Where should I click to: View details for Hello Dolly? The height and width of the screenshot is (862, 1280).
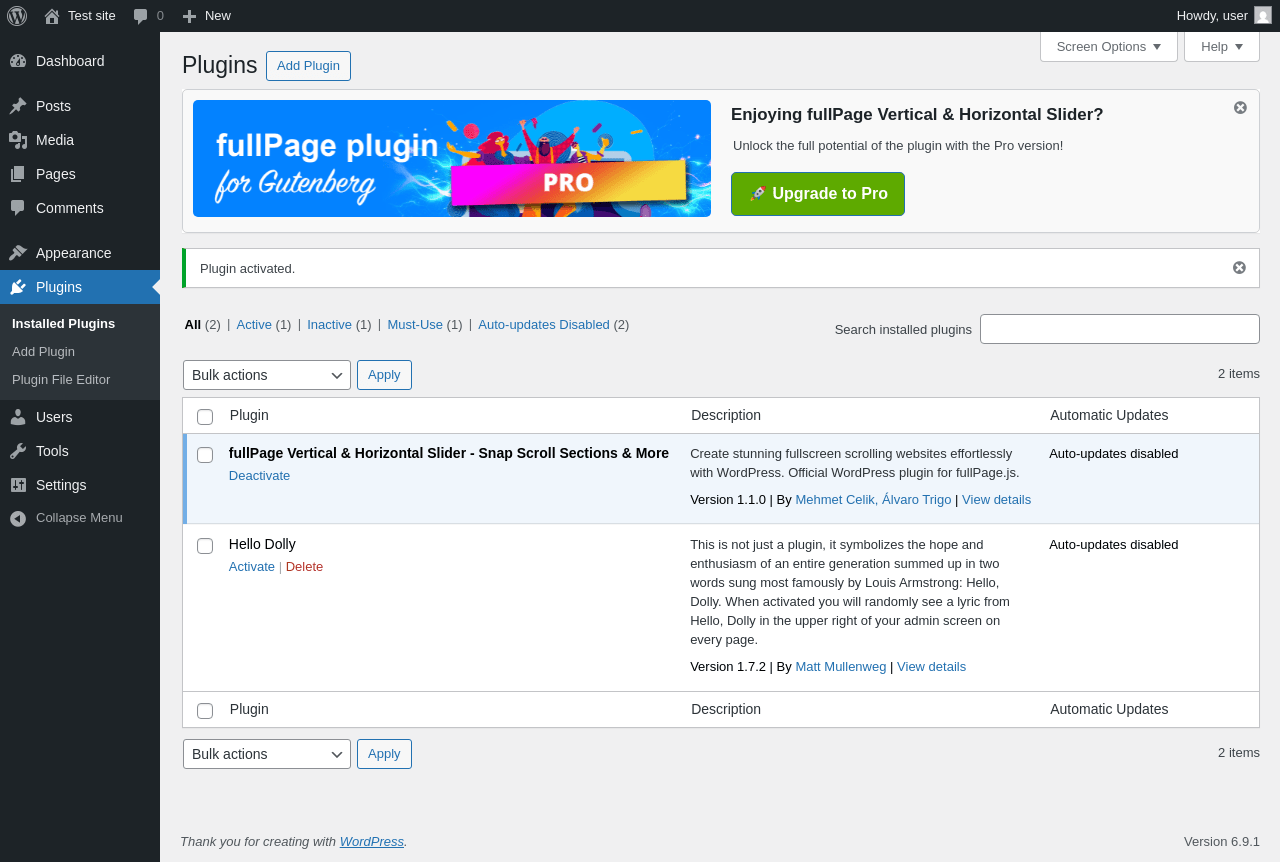coord(931,667)
